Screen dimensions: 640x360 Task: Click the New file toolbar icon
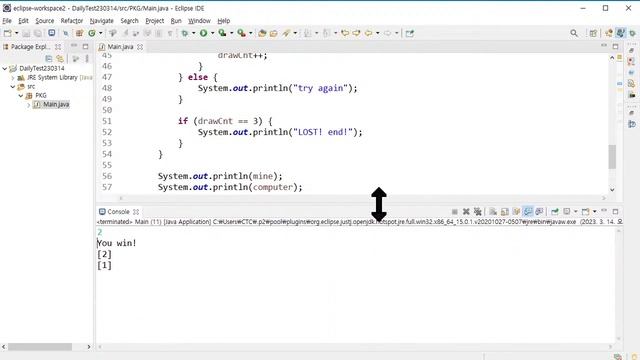8,33
